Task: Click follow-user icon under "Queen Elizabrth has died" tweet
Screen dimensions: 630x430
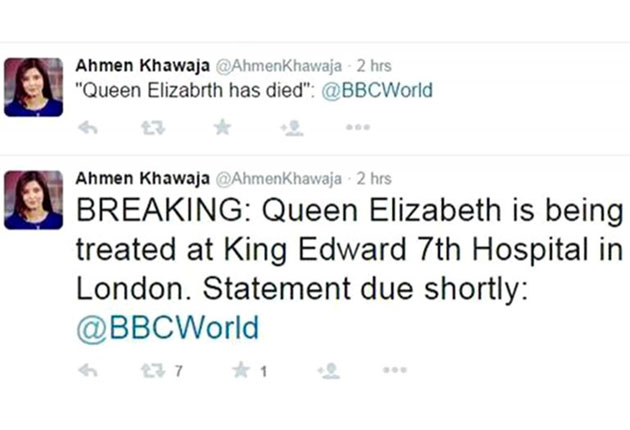Action: [292, 127]
